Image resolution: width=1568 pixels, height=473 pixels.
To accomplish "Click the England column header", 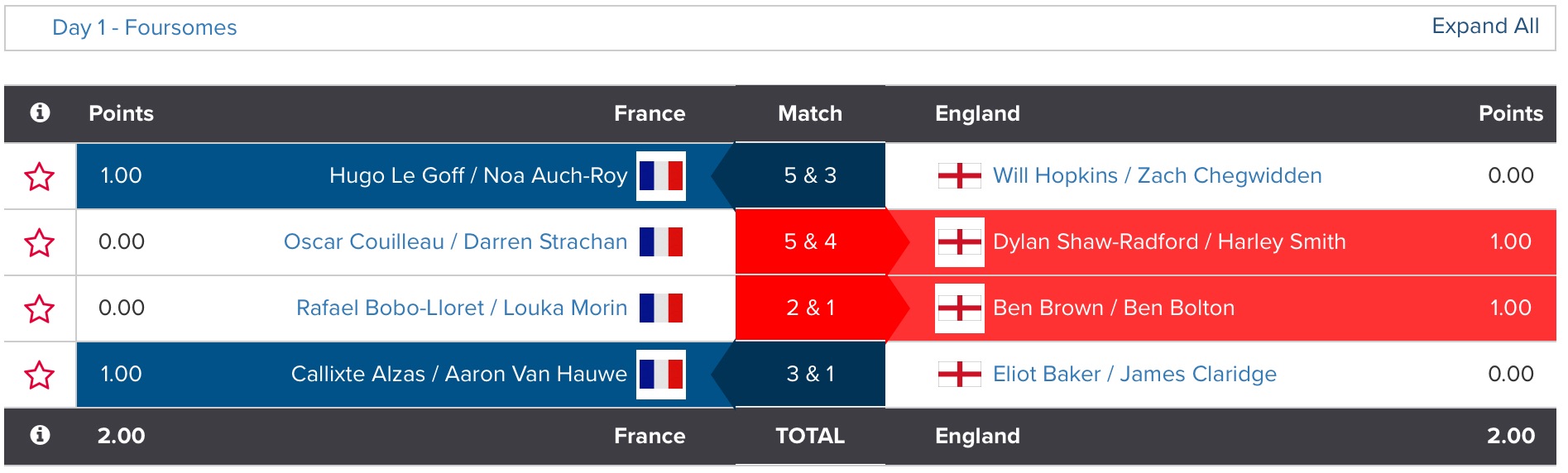I will click(976, 113).
